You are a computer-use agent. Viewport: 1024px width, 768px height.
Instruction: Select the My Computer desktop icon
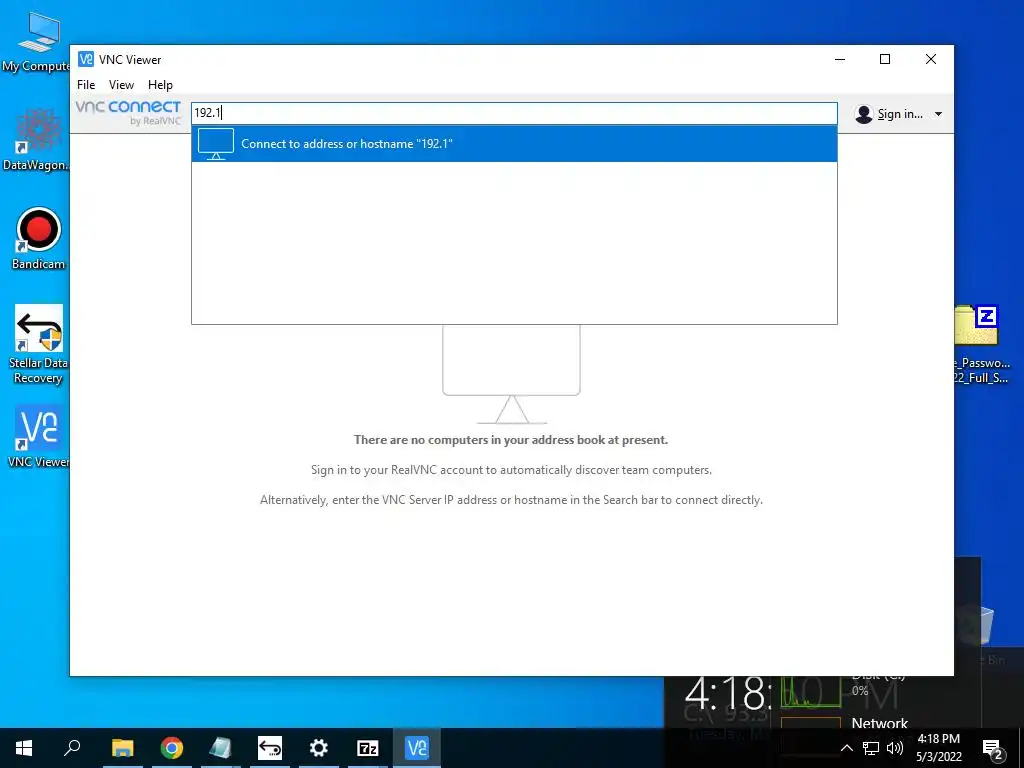pos(37,41)
